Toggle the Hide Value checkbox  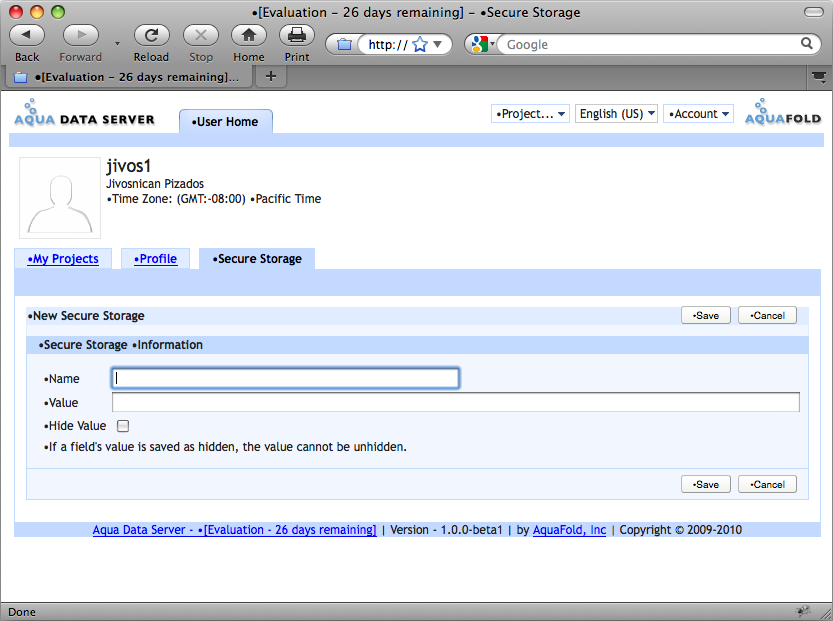click(123, 426)
